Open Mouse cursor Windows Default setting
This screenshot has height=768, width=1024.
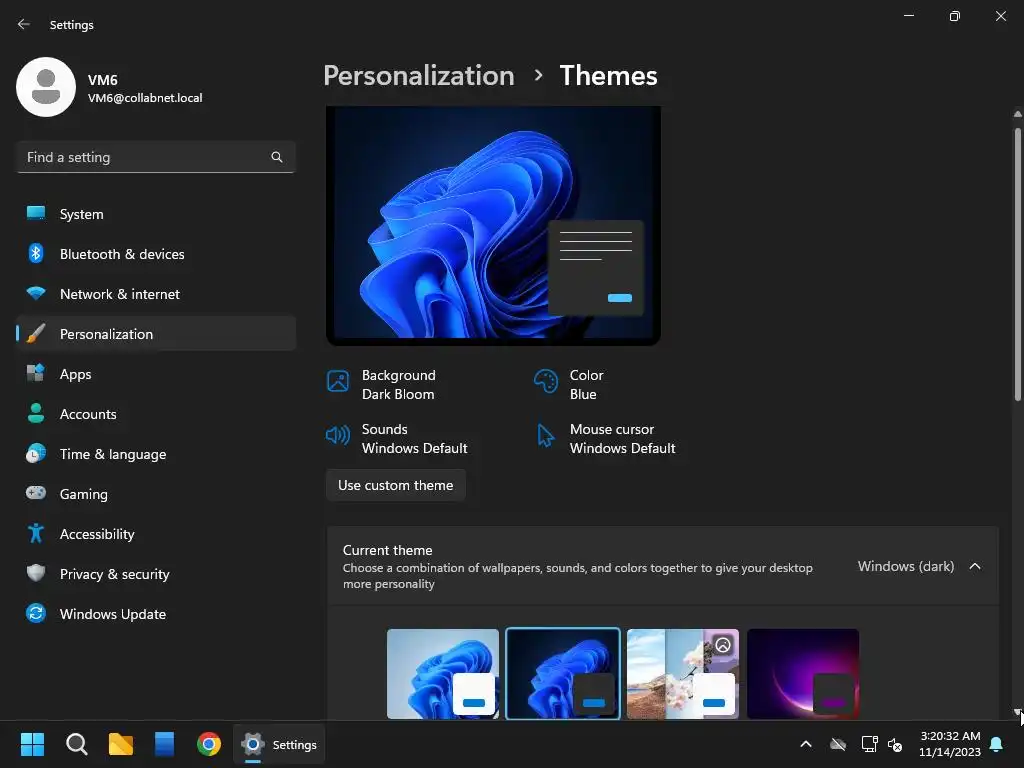[605, 439]
